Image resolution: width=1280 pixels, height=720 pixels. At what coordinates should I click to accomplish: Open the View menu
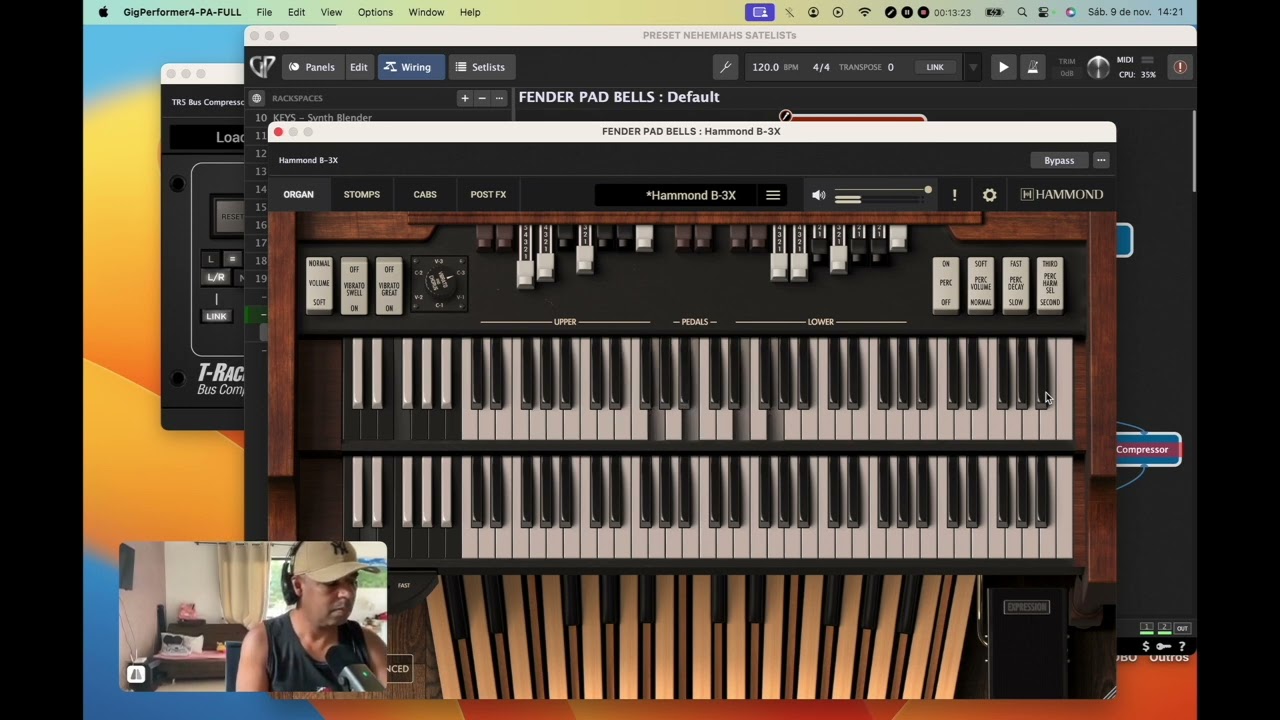(331, 12)
